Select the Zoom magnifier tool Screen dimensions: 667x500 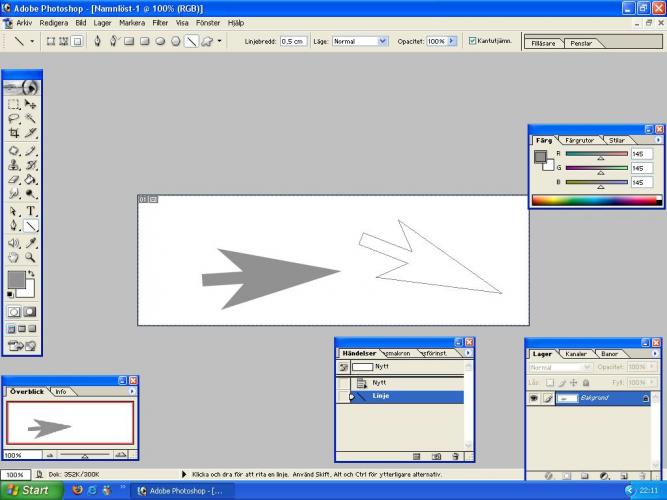tap(31, 257)
